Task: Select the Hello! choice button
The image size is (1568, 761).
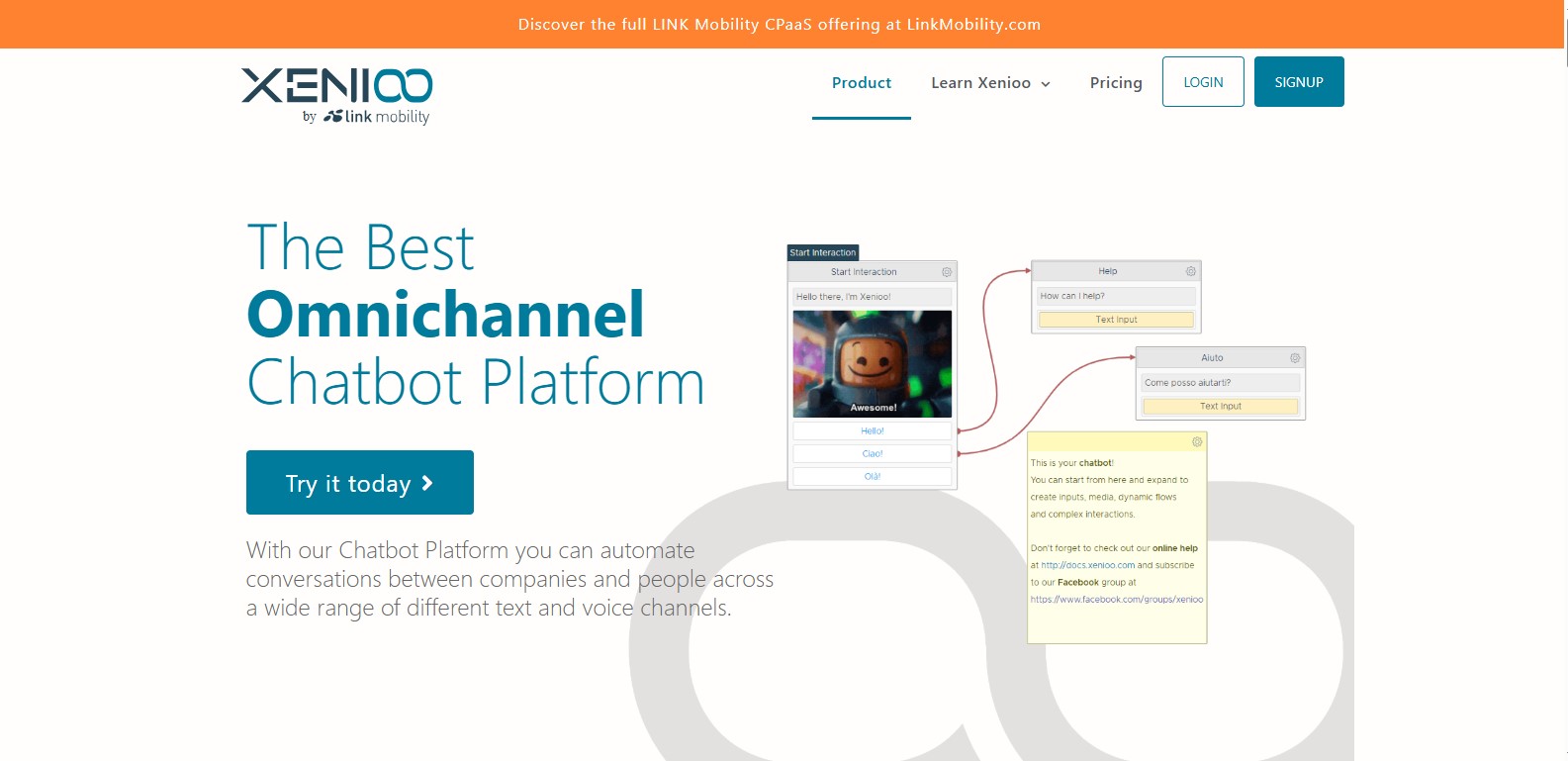Action: point(872,431)
